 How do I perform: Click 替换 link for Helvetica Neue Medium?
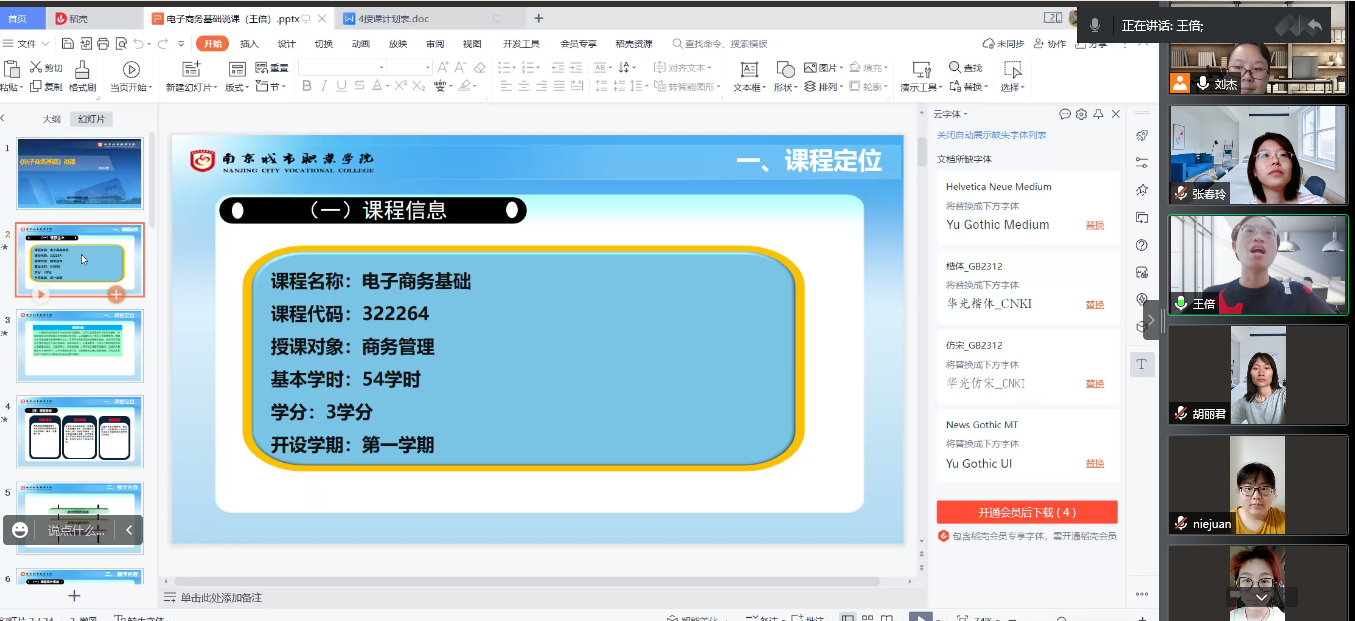1095,225
